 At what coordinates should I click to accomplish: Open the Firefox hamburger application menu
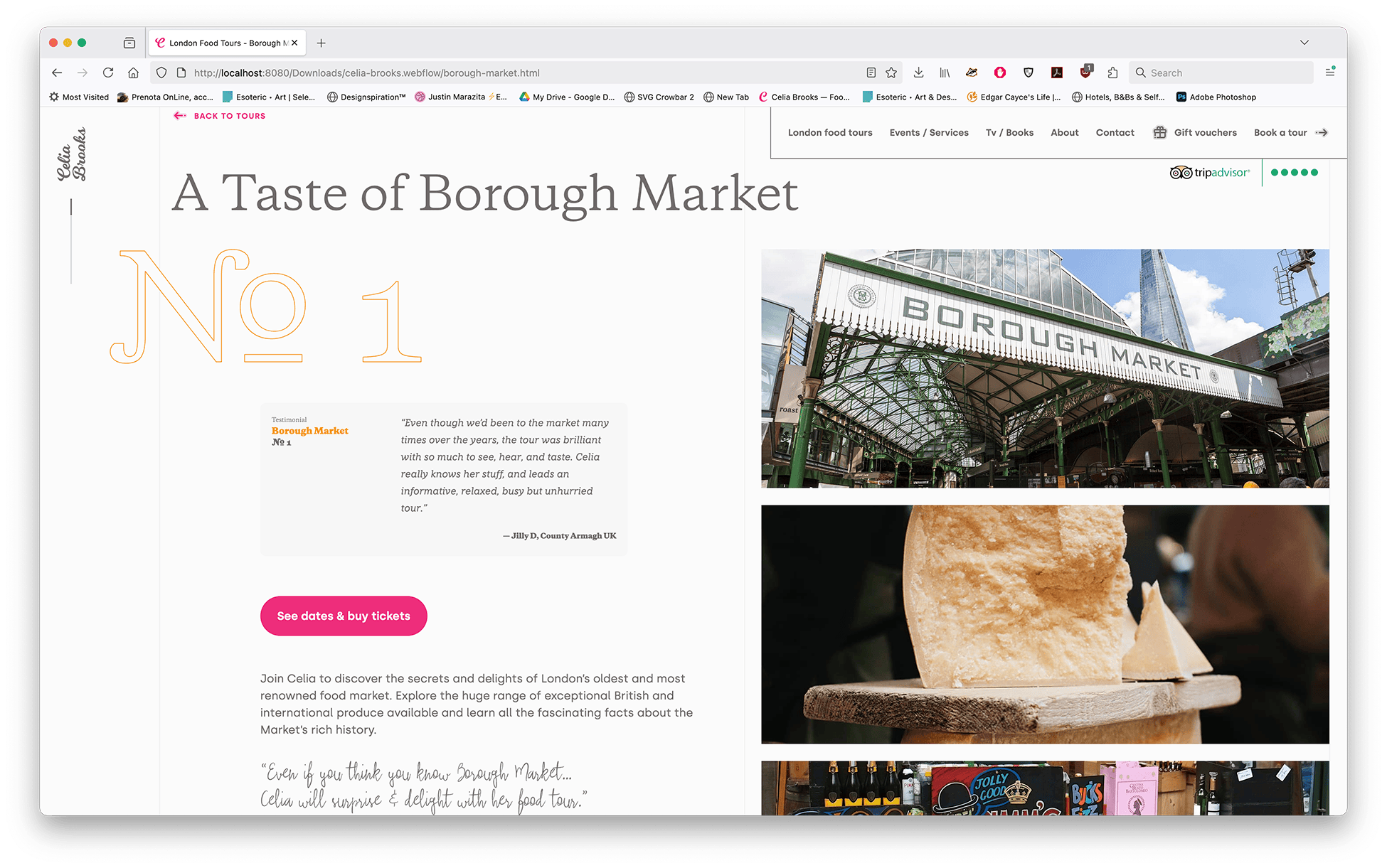point(1329,73)
